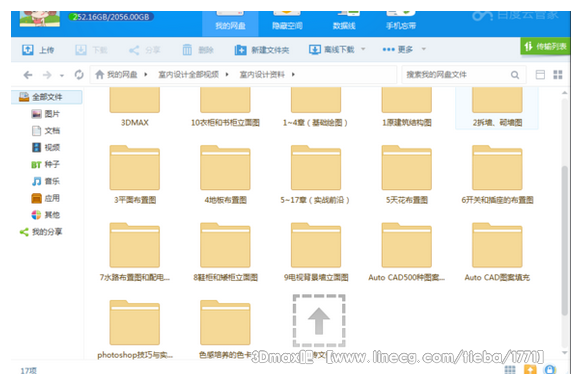Open the 传输列表 transfer list
Screen dimensions: 573x374
(545, 46)
